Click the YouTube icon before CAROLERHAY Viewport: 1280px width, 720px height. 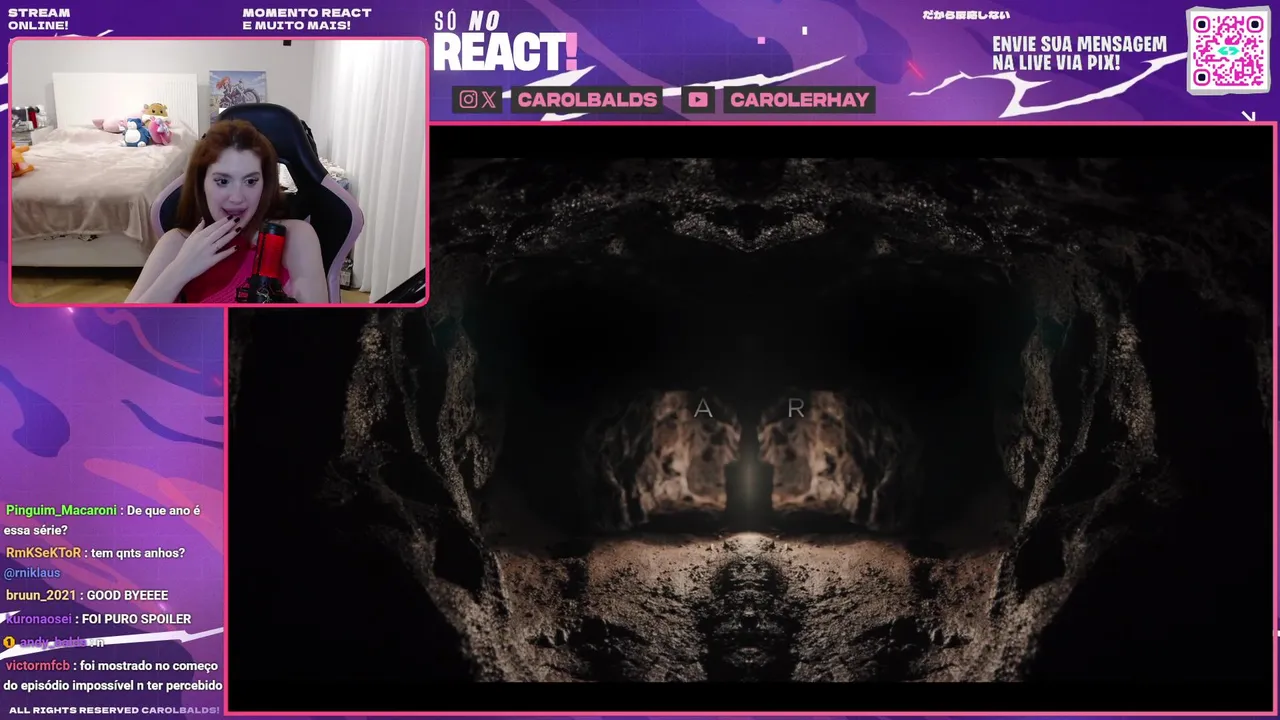tap(698, 99)
